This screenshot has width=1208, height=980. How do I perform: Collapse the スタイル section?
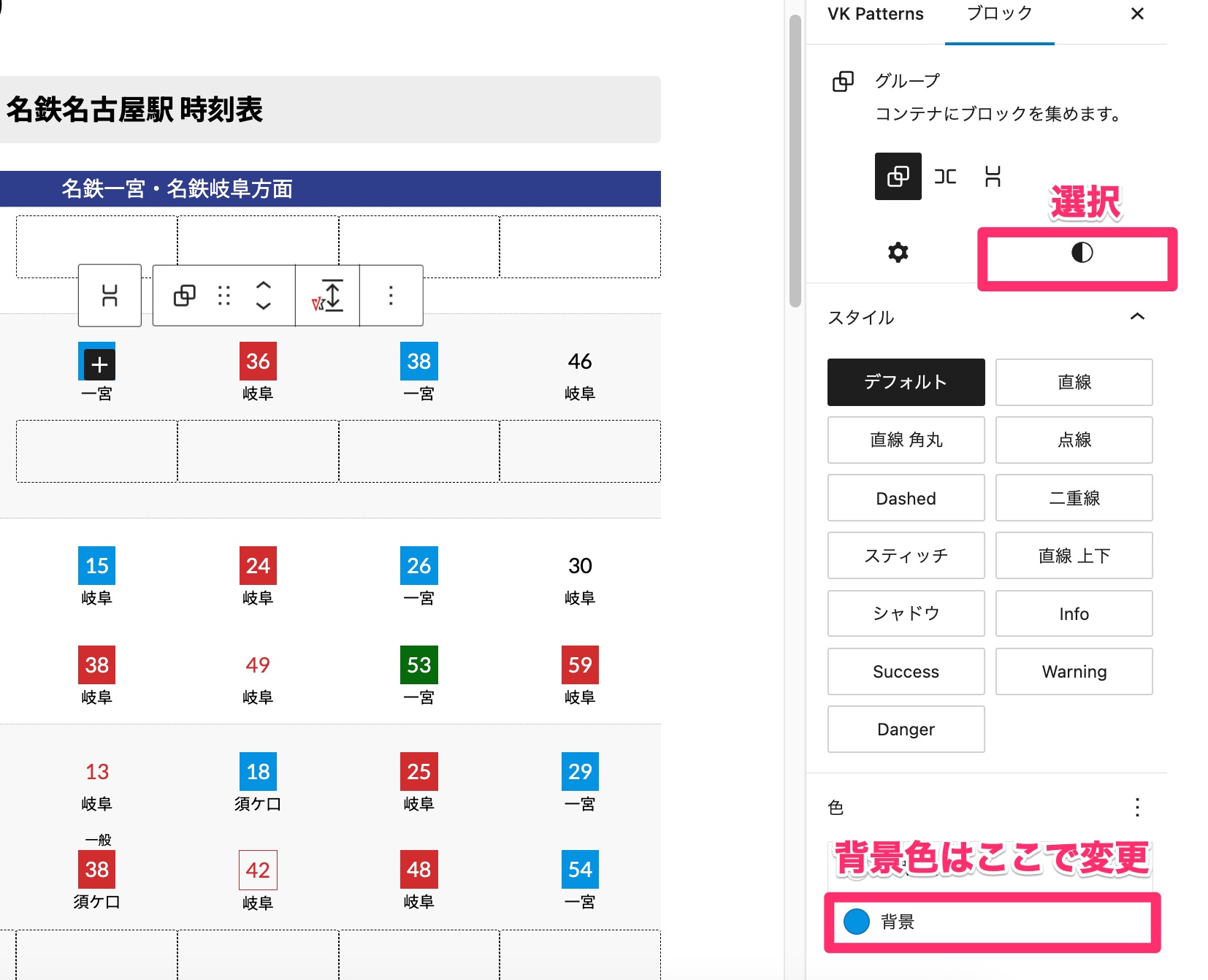click(x=1137, y=317)
